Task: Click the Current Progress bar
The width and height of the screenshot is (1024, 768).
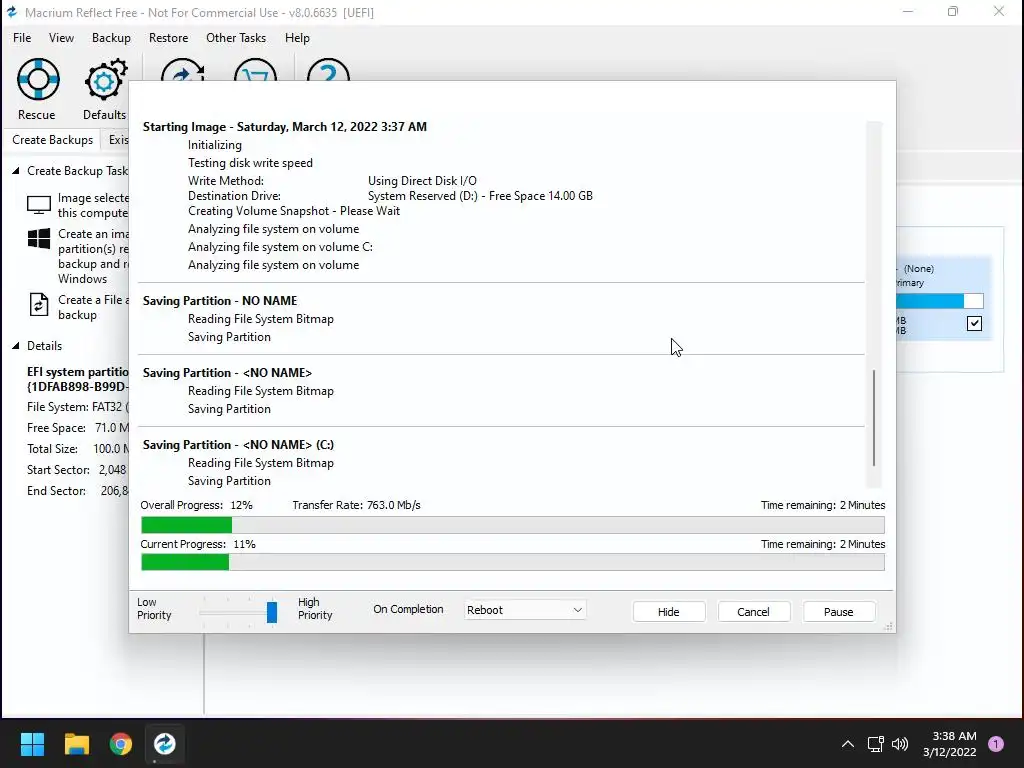Action: pos(513,562)
